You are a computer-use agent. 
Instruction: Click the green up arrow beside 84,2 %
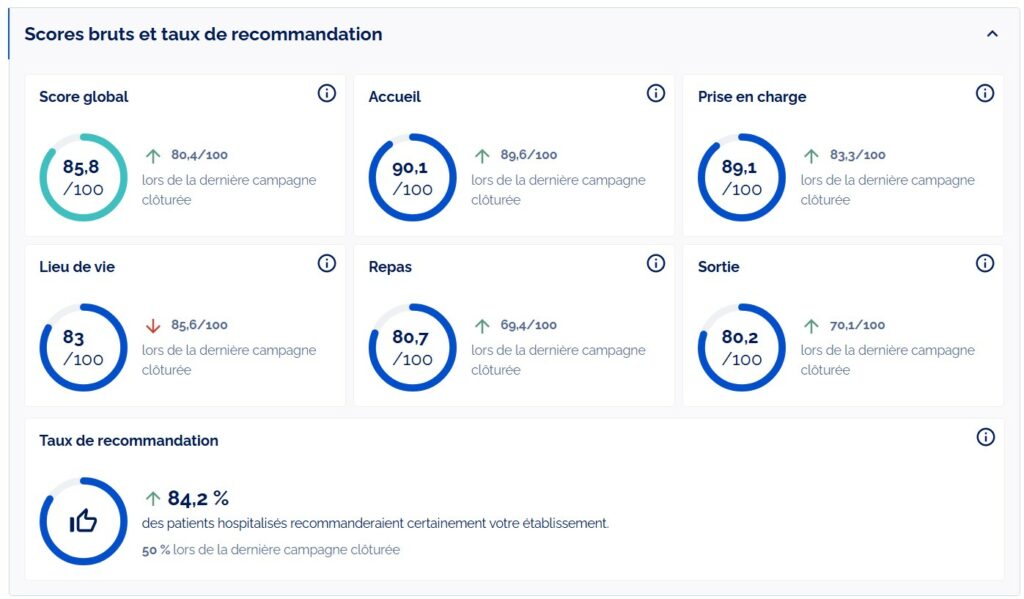coord(153,498)
